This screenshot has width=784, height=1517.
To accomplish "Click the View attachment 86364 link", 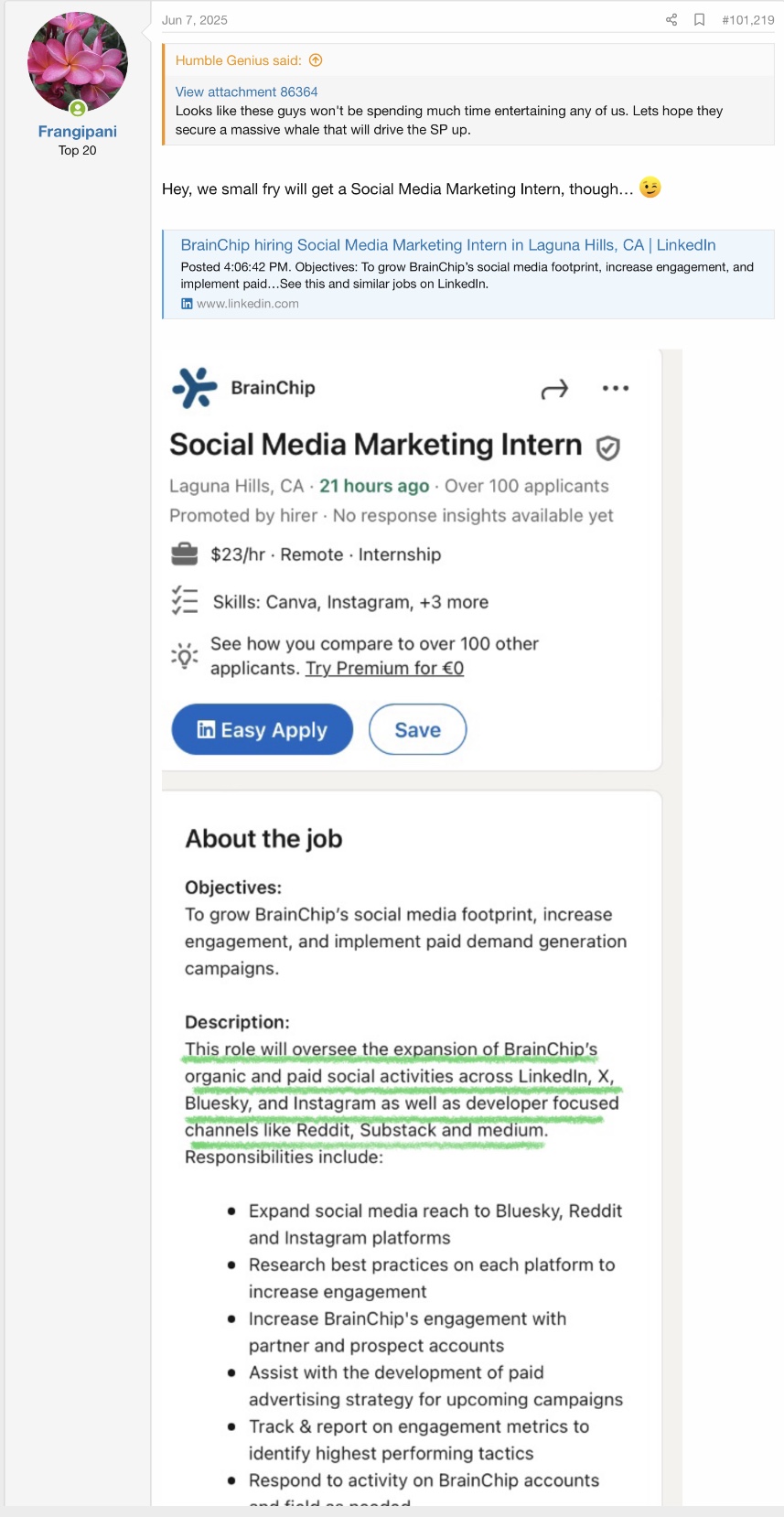I will (x=247, y=91).
